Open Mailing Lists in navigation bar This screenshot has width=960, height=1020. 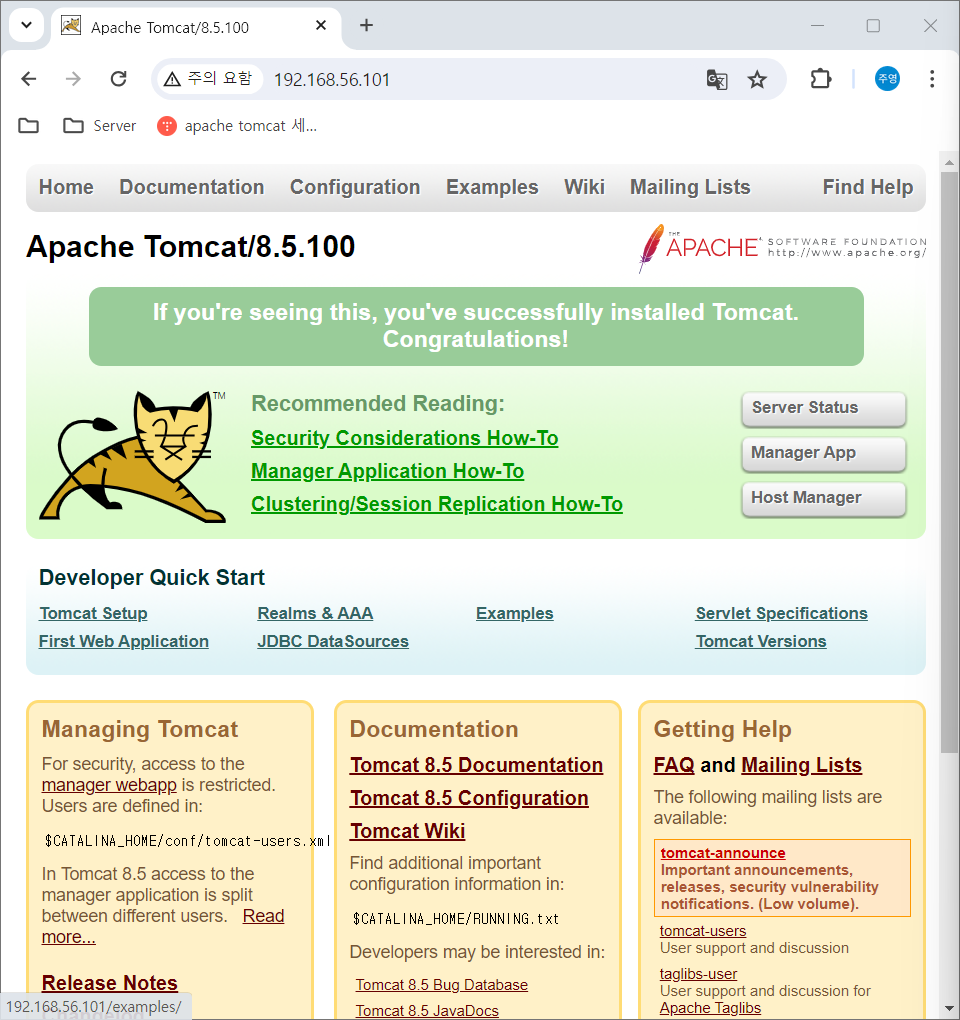(690, 187)
